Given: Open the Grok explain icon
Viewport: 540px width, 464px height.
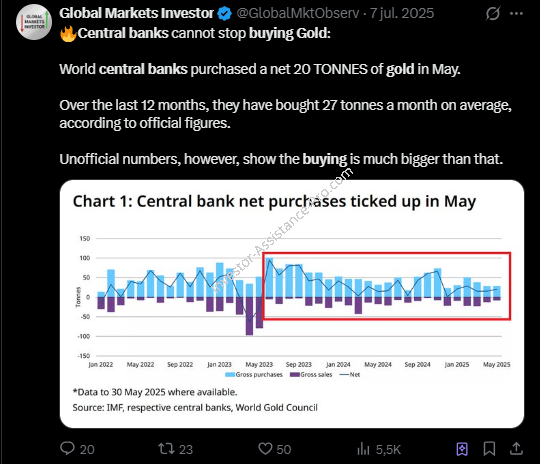Looking at the screenshot, I should pos(492,13).
